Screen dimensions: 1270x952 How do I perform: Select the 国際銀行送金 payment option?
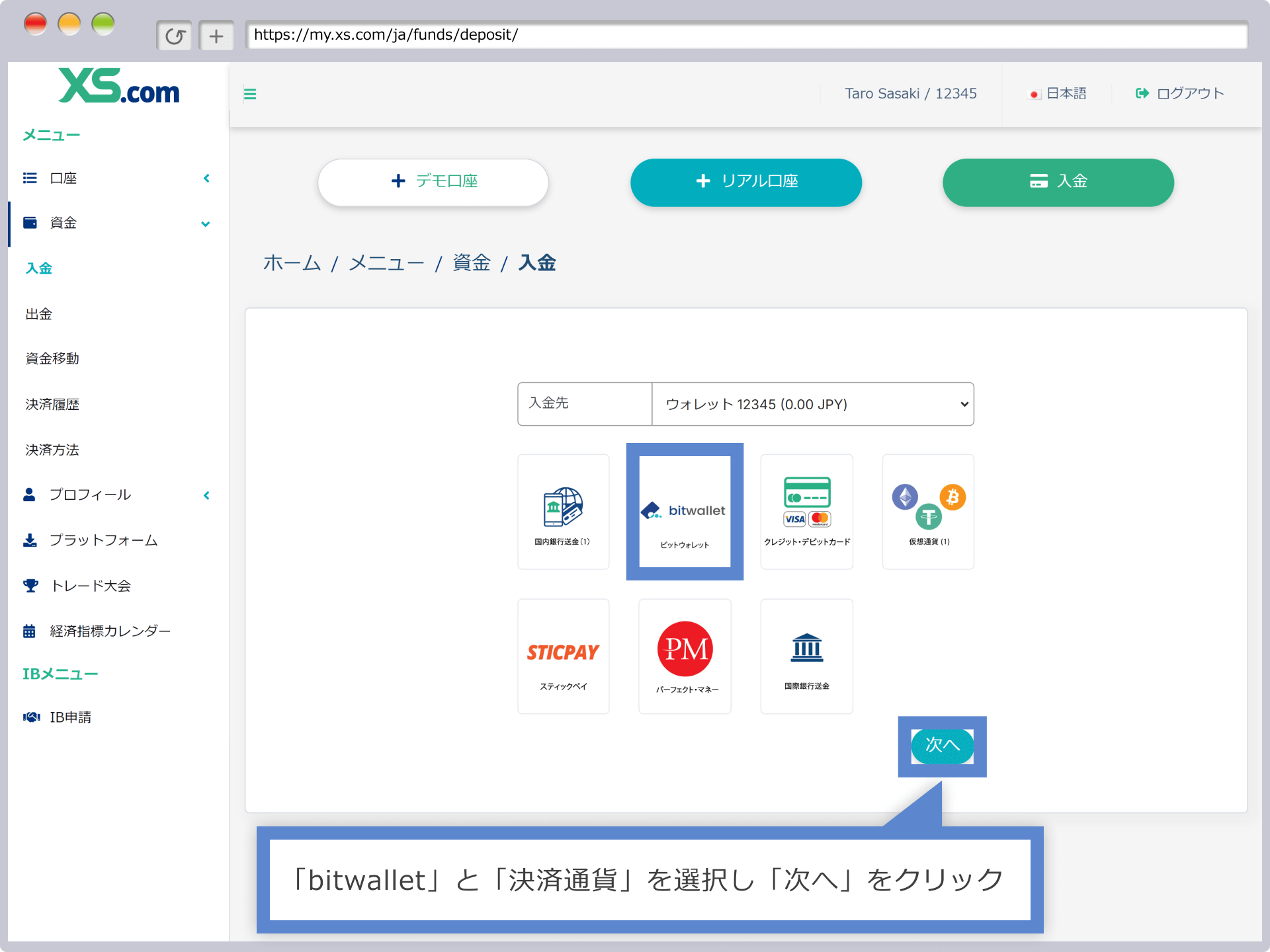tap(806, 656)
